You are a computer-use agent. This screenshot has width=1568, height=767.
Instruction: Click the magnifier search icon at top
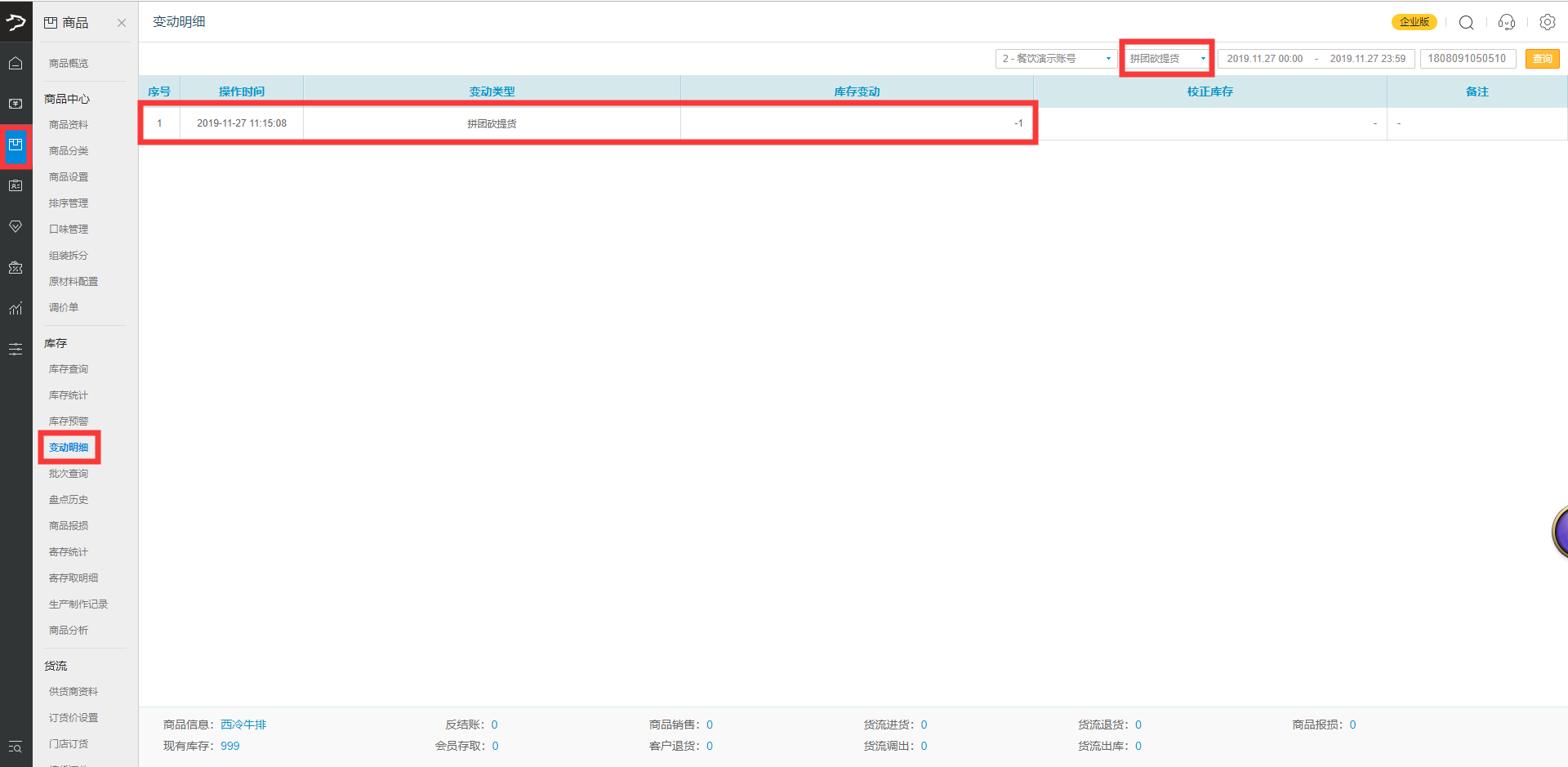click(x=1466, y=22)
